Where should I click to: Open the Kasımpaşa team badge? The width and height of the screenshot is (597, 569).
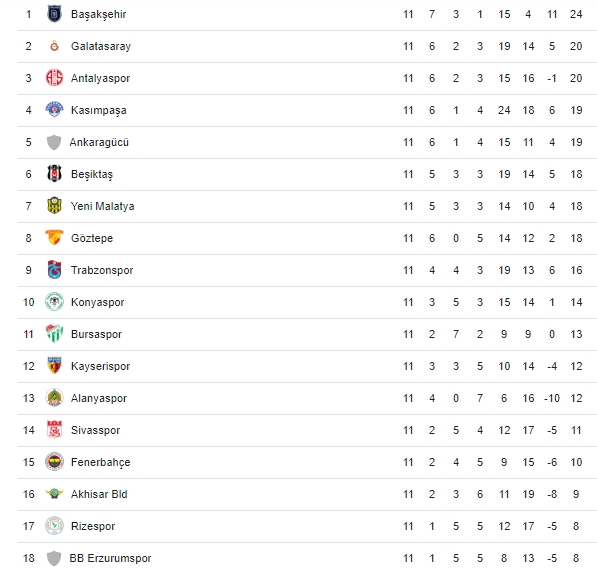[54, 110]
